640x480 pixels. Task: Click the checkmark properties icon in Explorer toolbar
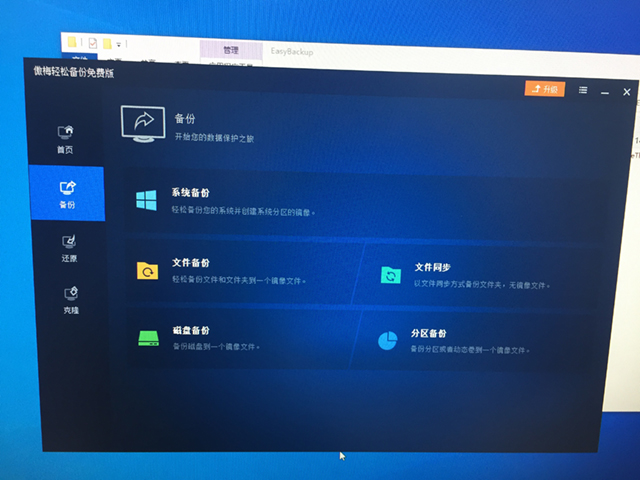[93, 43]
